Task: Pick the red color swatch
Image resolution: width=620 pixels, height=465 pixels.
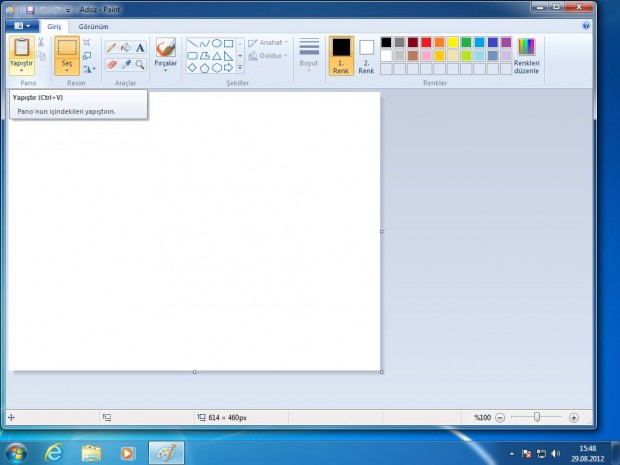Action: point(426,42)
